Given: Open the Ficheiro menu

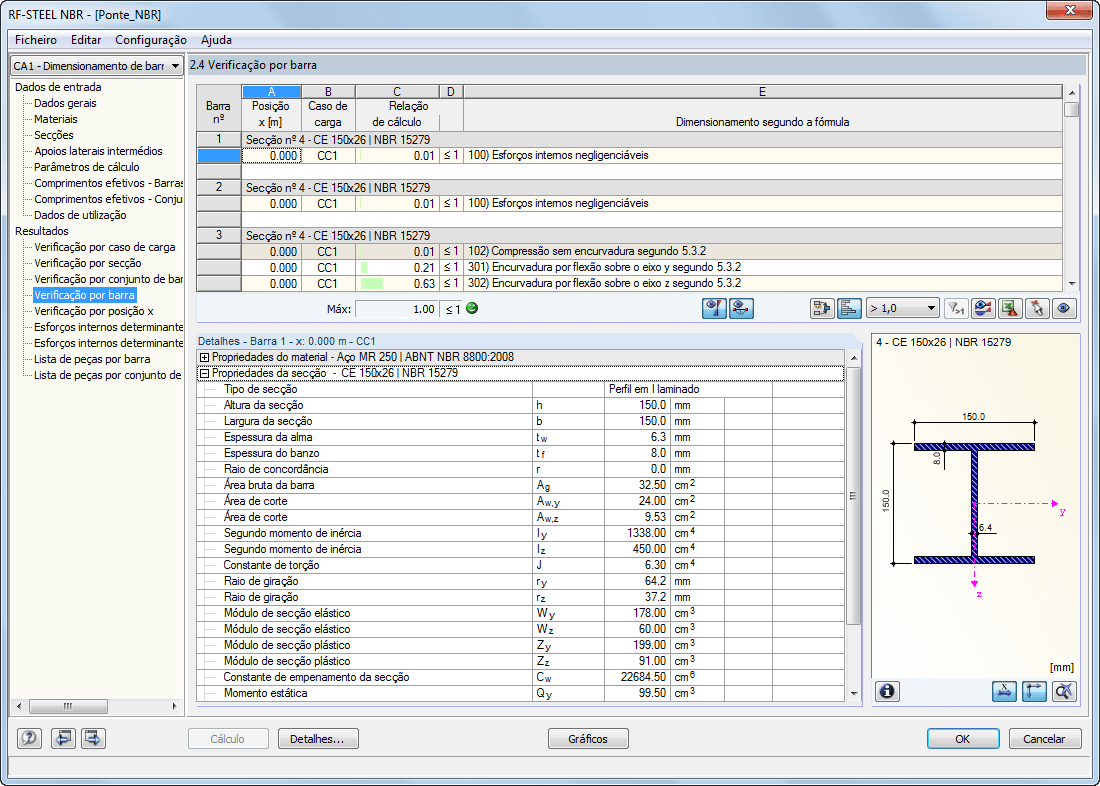Looking at the screenshot, I should (36, 40).
